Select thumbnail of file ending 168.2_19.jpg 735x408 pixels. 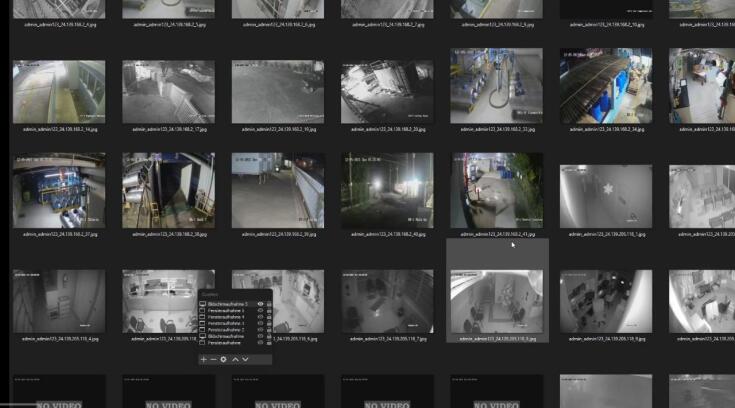coord(278,91)
